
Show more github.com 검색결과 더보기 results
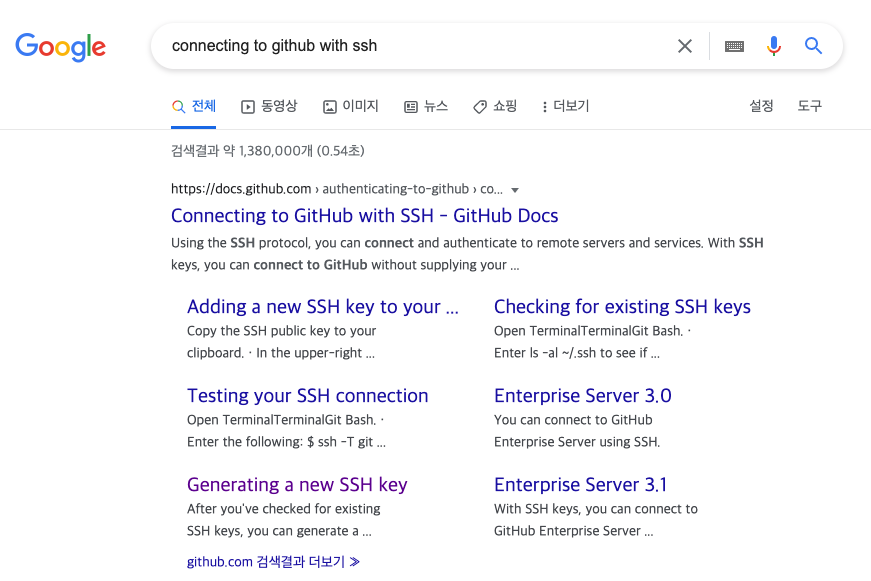(x=273, y=562)
